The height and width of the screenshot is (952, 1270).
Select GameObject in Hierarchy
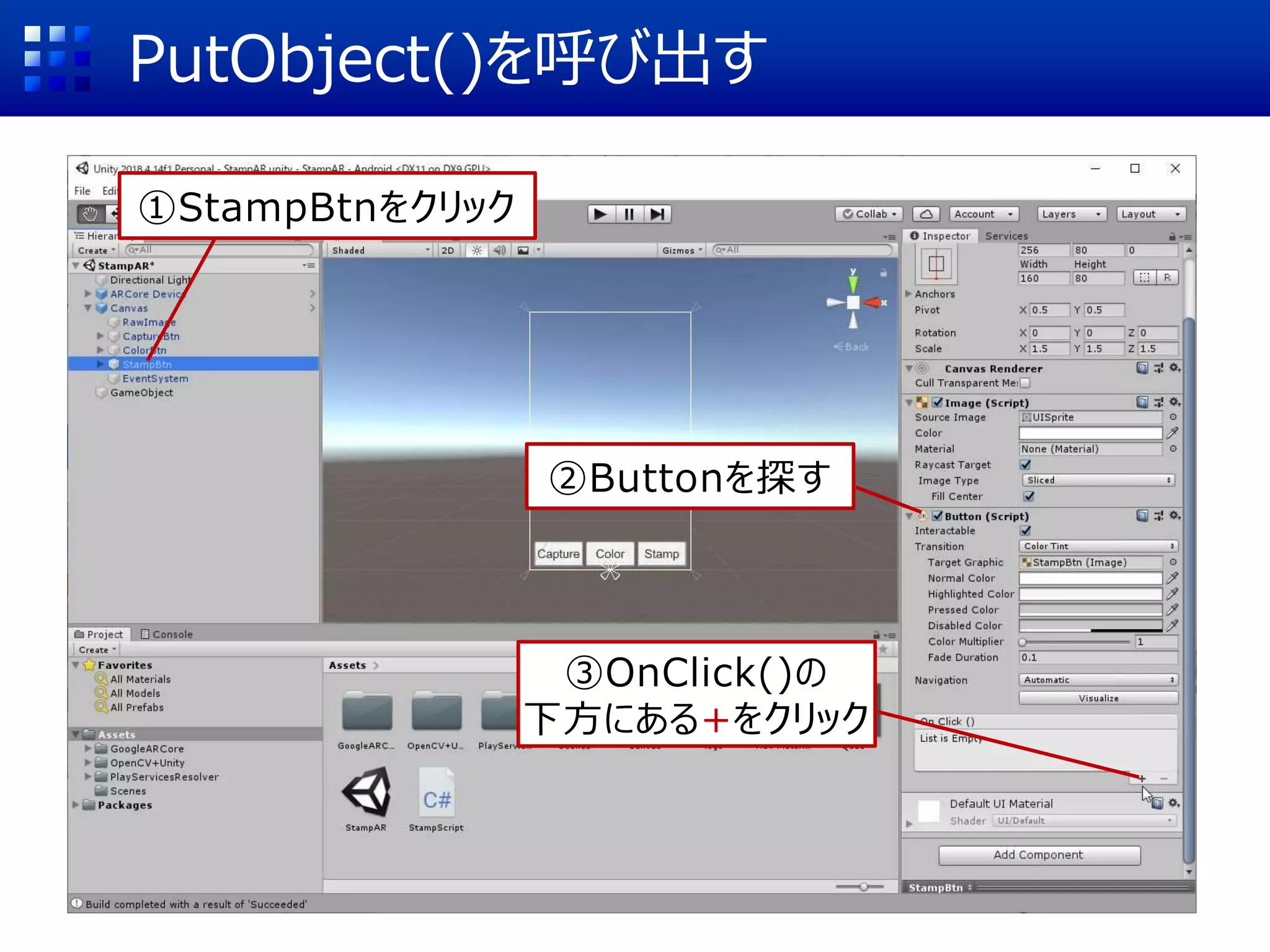pos(141,393)
